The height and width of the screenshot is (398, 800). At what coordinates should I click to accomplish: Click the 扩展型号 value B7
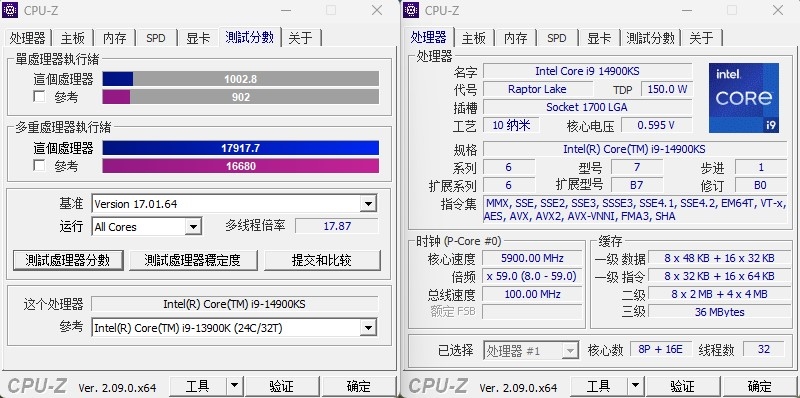(x=637, y=185)
